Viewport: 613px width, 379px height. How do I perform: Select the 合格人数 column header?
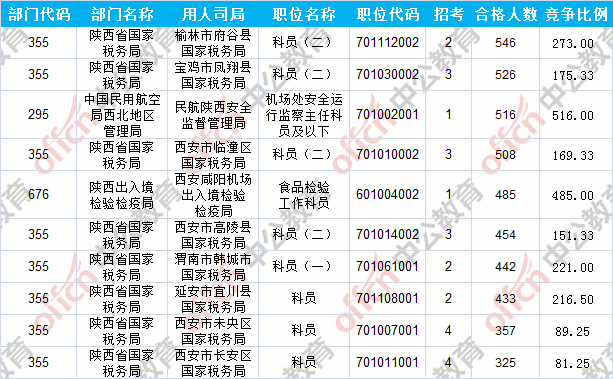[x=505, y=14]
